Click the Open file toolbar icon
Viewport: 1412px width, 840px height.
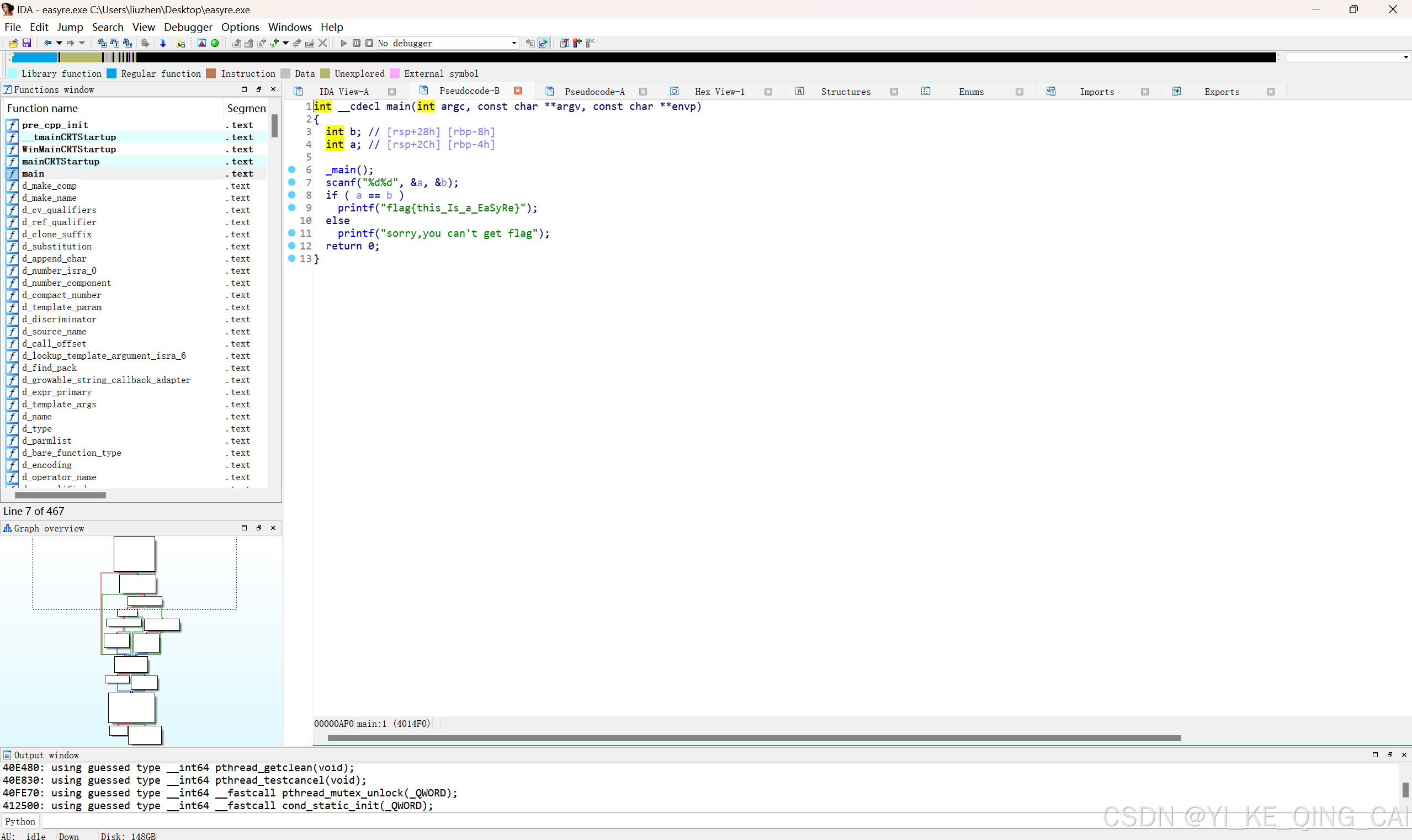point(13,43)
